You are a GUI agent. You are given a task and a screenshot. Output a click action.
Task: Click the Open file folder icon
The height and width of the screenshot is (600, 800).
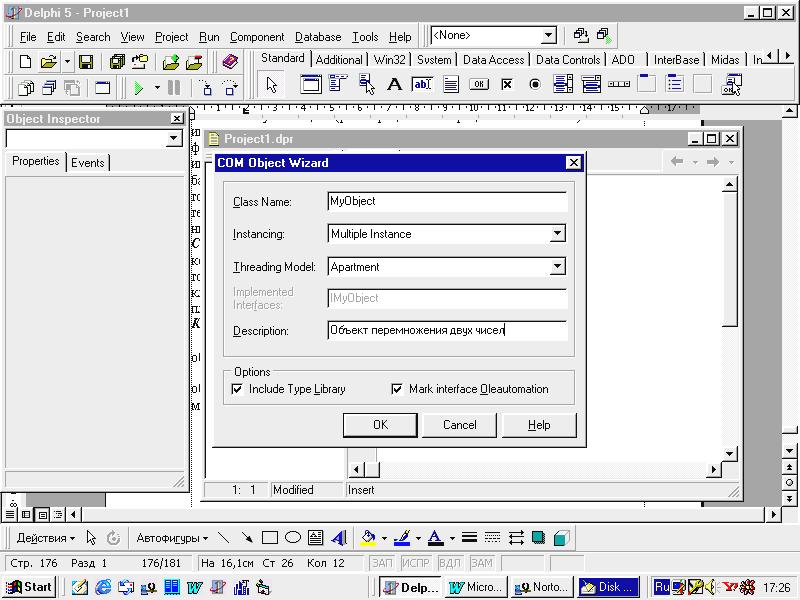(48, 62)
